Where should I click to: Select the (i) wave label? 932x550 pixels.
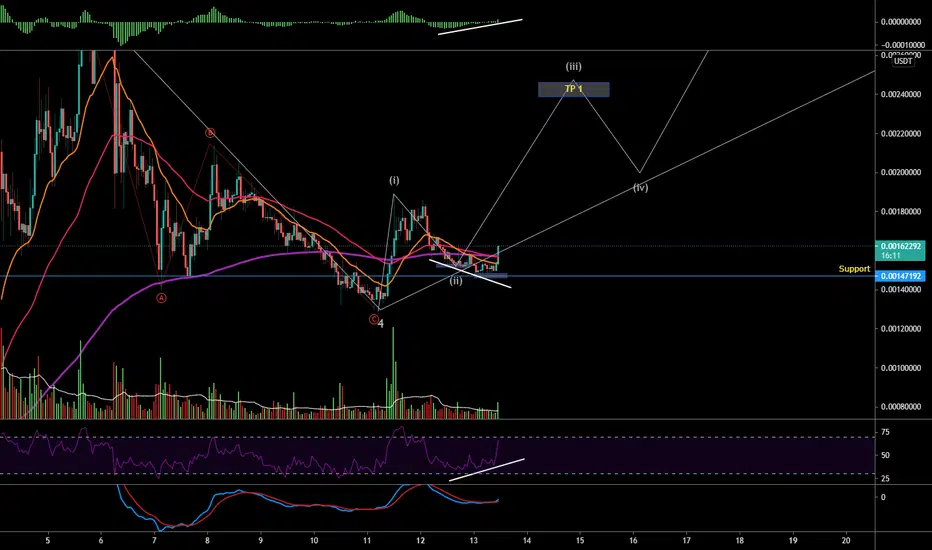tap(394, 180)
